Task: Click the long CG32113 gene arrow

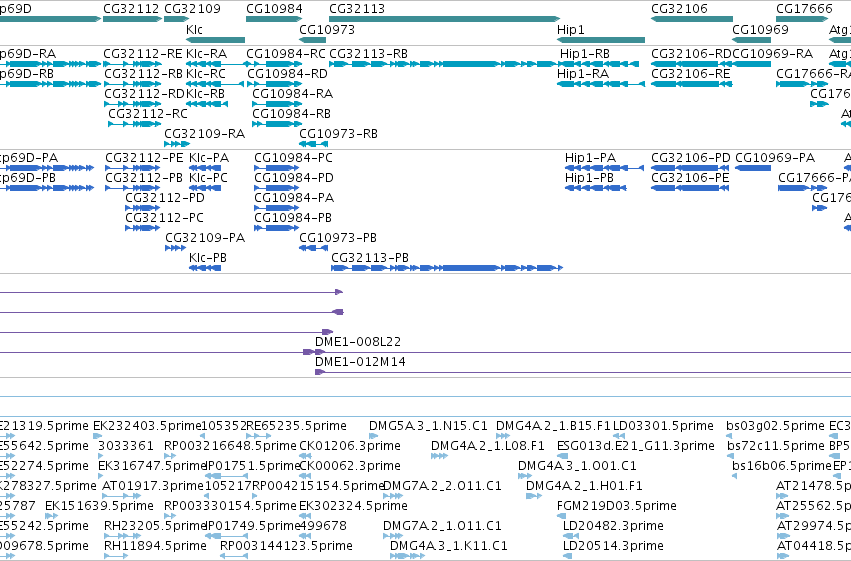Action: (x=444, y=19)
